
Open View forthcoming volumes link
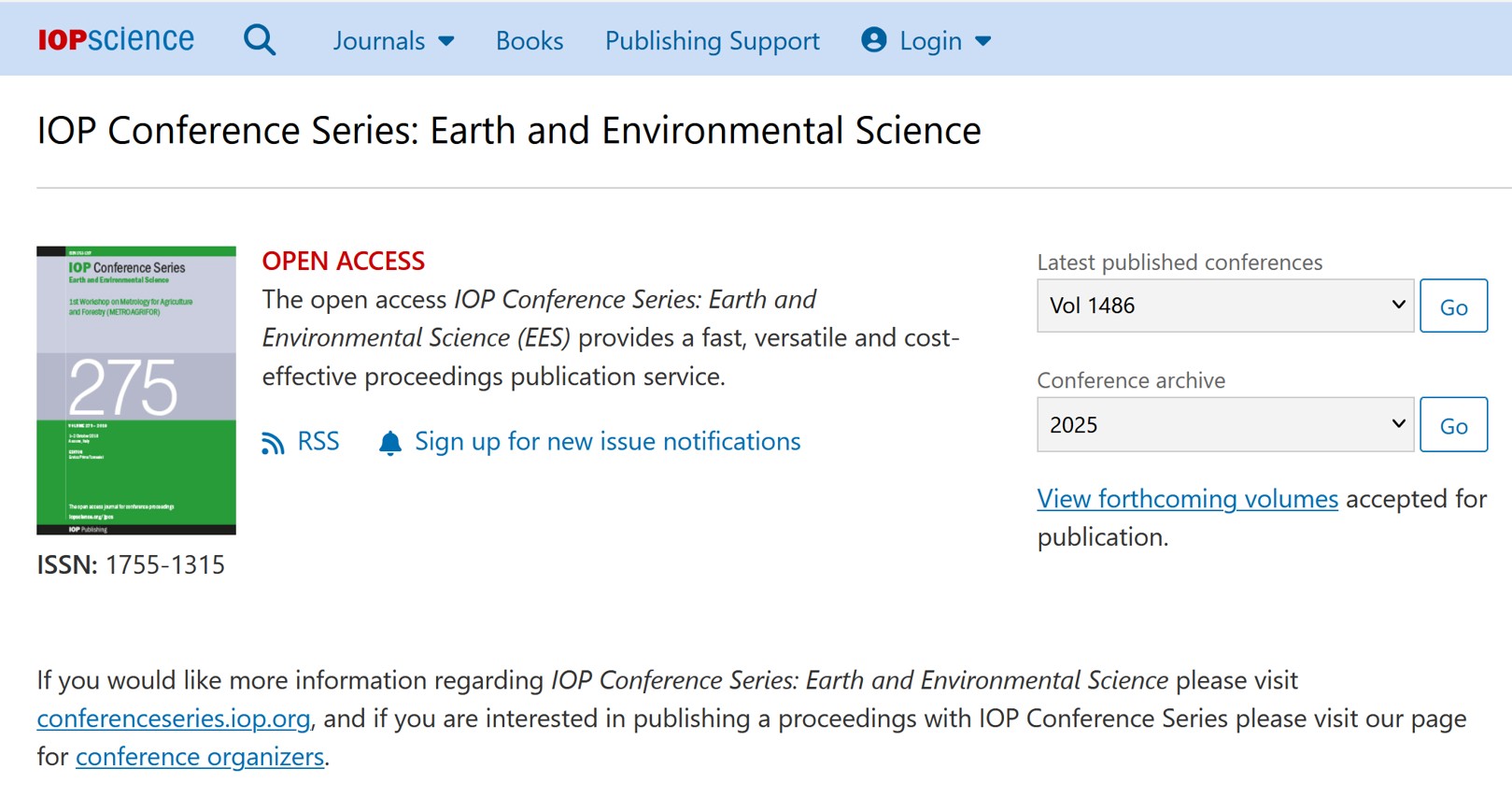[1187, 499]
